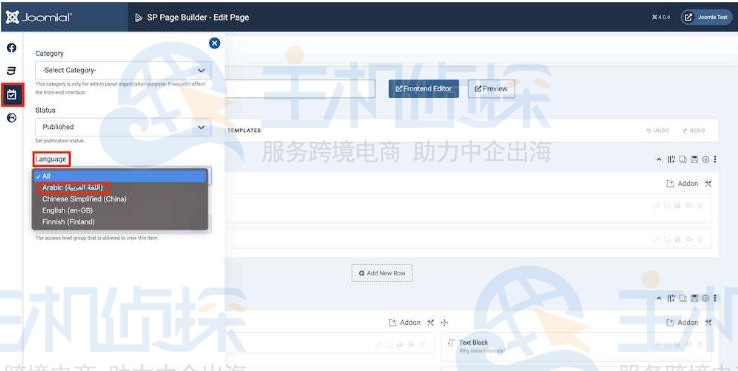Click the 4.0.4 version label
The image size is (738, 371).
661,17
